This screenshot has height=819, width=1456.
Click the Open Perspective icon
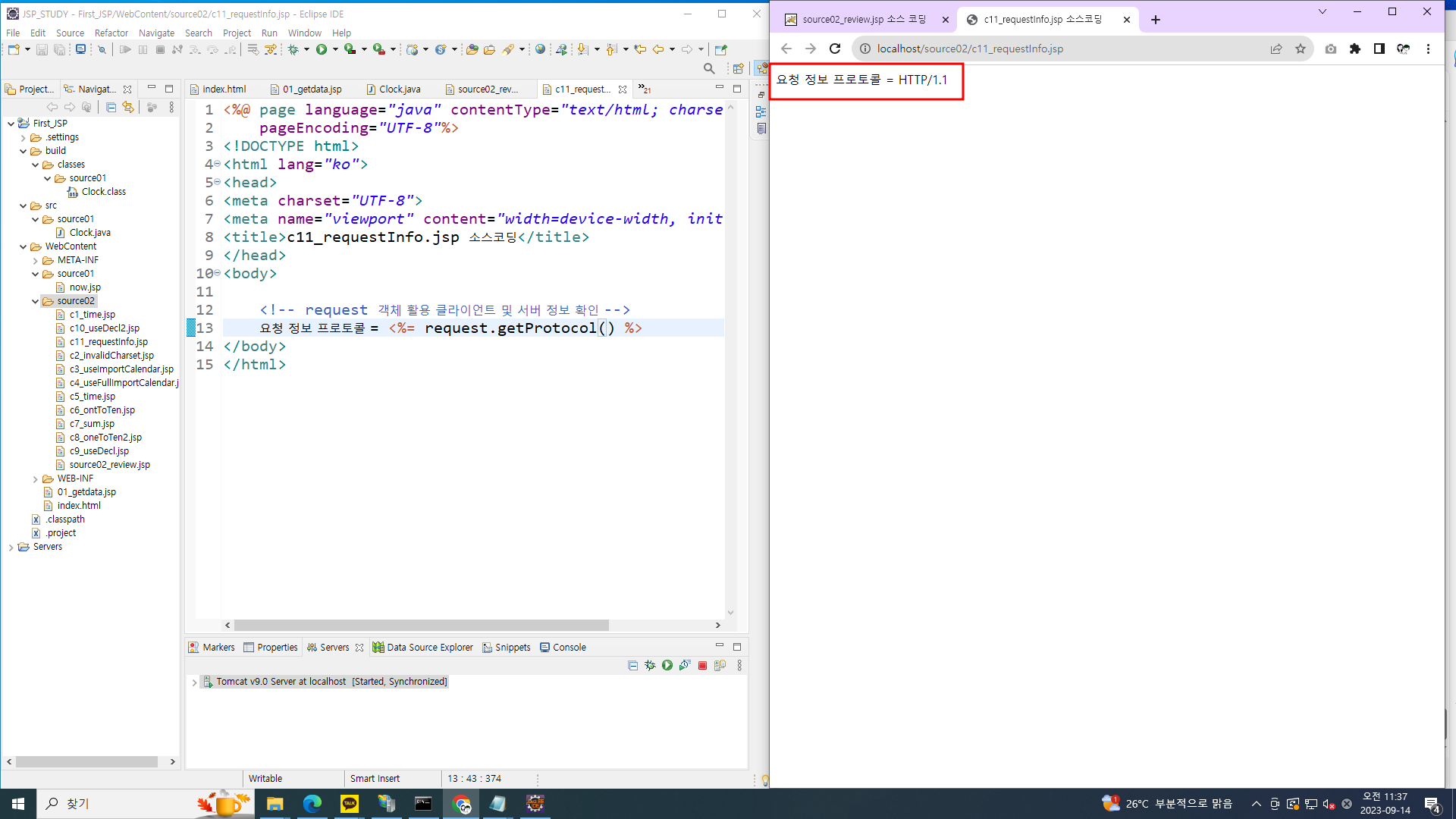(x=738, y=68)
